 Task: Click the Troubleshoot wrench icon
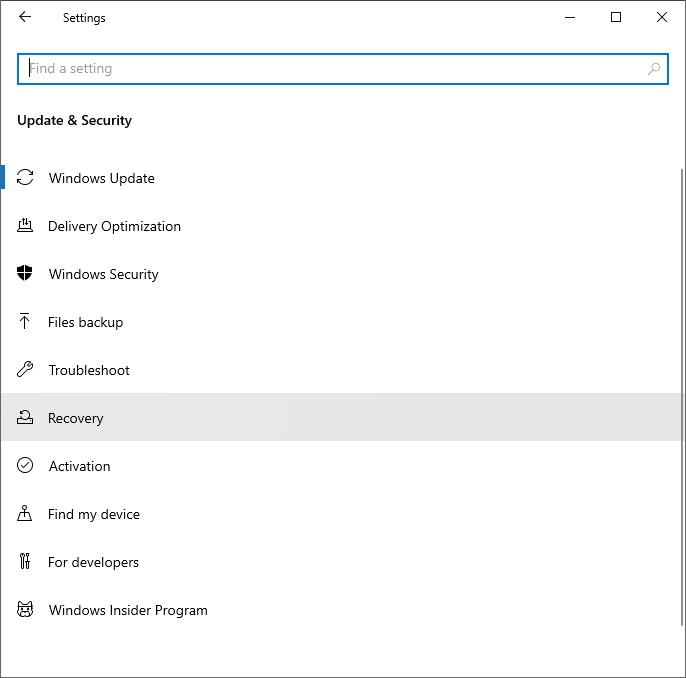coord(25,369)
